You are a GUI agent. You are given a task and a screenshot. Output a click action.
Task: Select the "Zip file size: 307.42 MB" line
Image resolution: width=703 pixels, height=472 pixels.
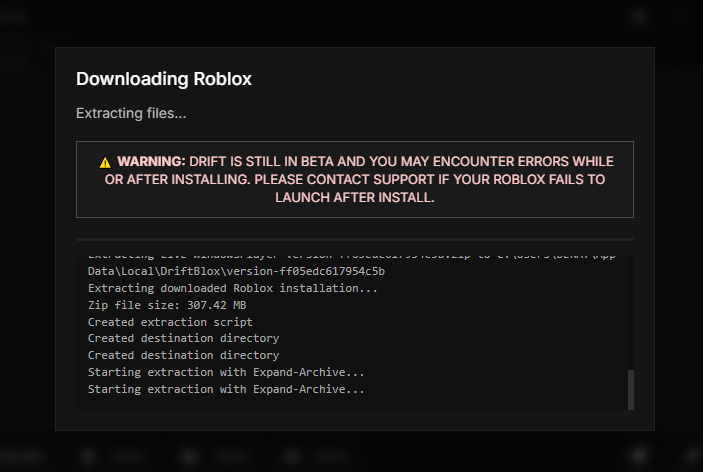click(x=166, y=305)
